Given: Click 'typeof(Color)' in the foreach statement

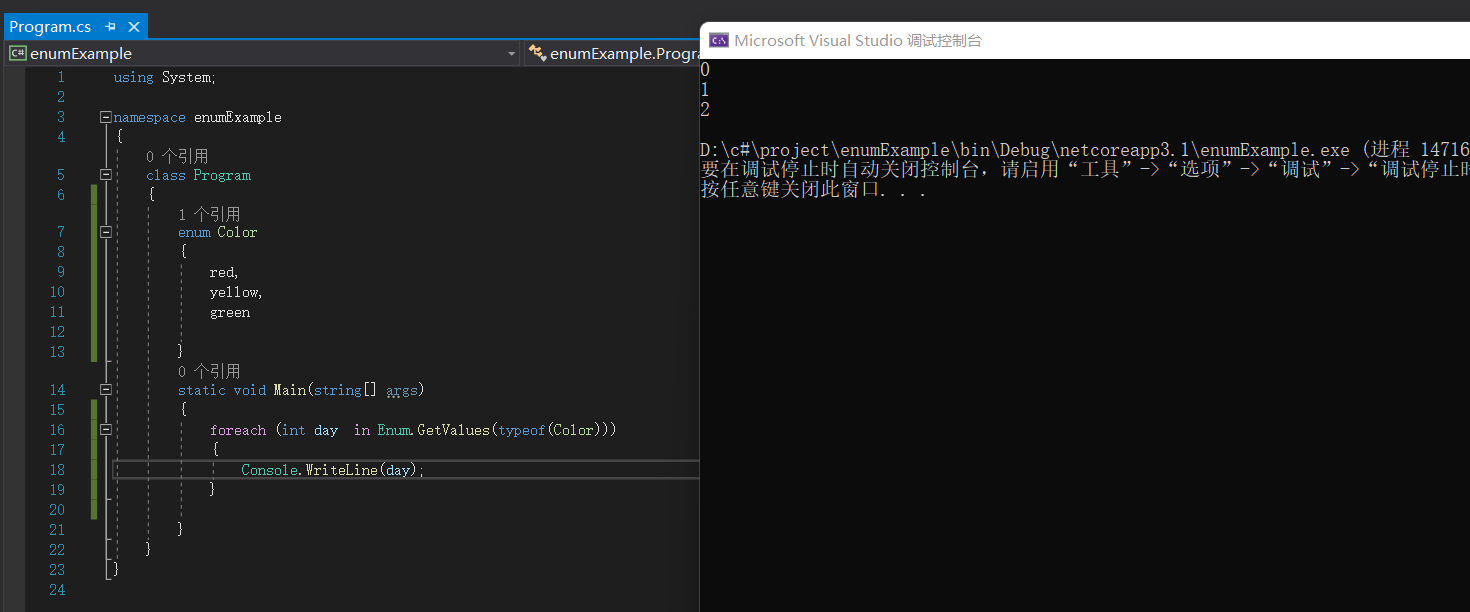Looking at the screenshot, I should (552, 430).
